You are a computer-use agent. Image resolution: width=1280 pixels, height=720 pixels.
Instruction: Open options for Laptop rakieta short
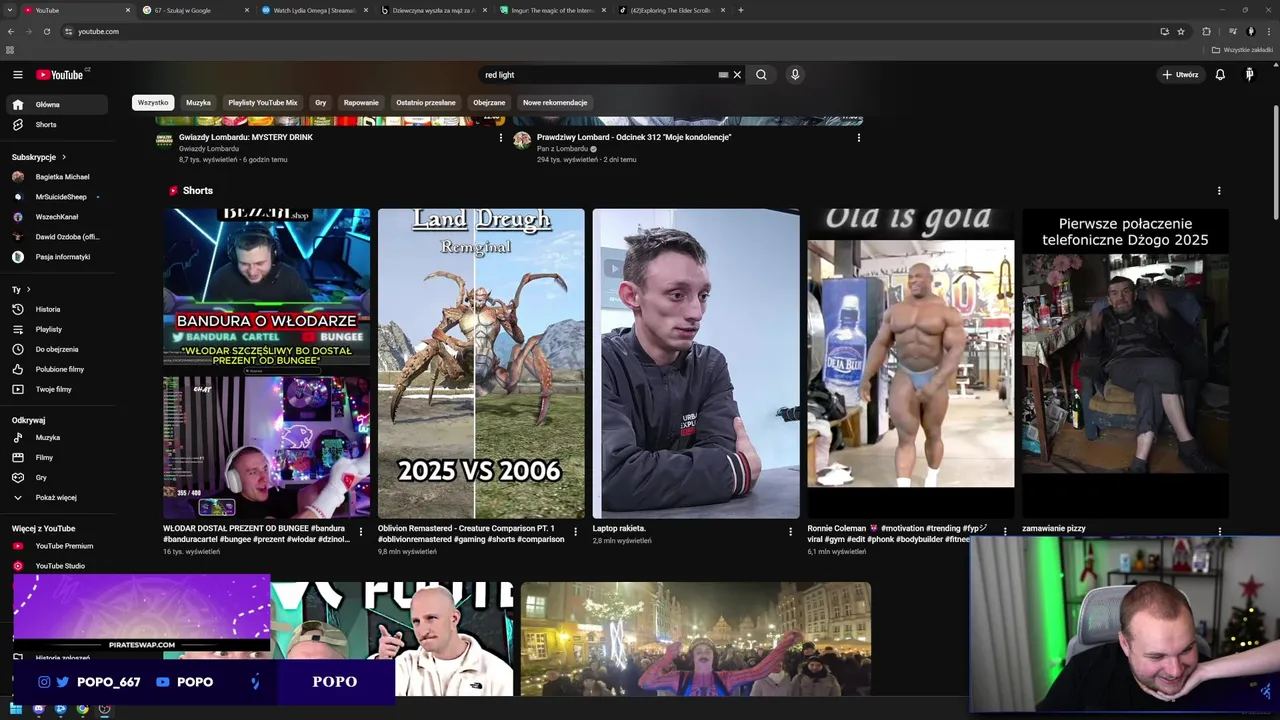pyautogui.click(x=790, y=532)
